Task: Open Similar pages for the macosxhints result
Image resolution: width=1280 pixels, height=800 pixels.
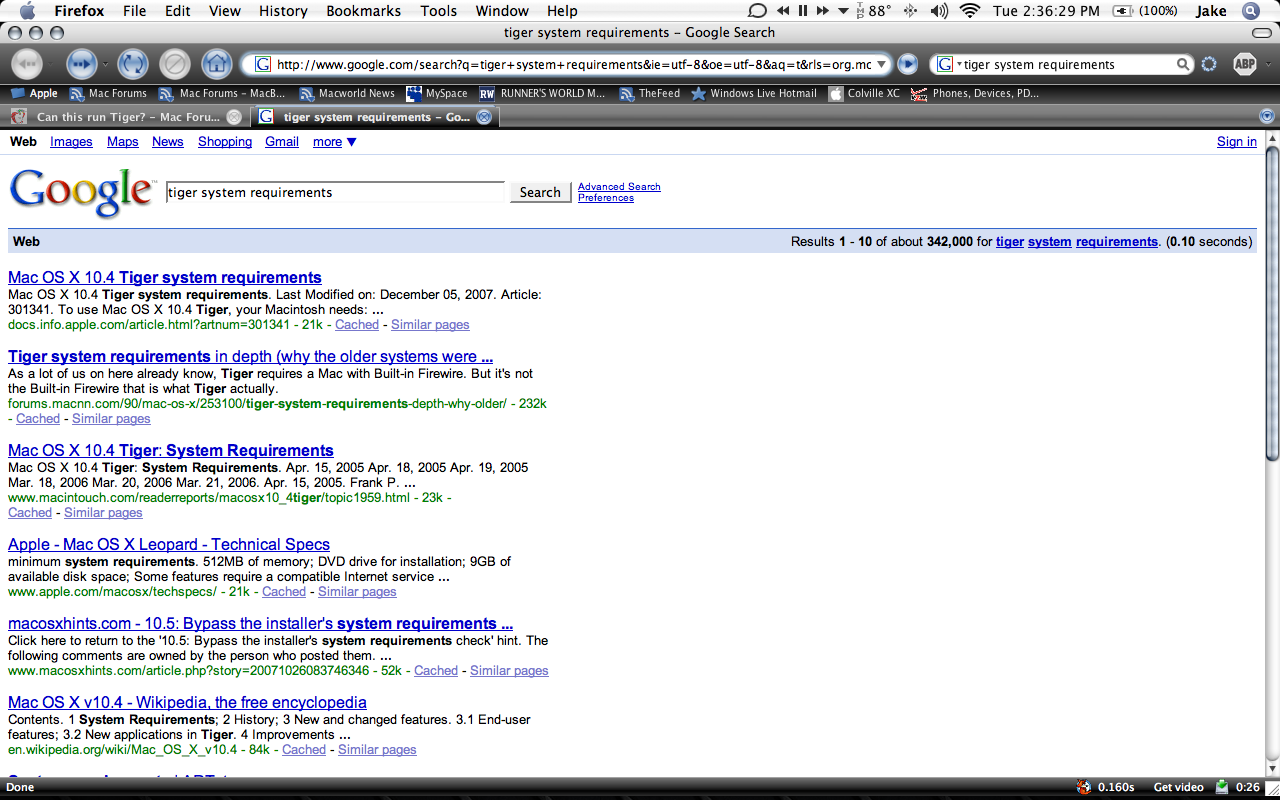Action: tap(509, 671)
